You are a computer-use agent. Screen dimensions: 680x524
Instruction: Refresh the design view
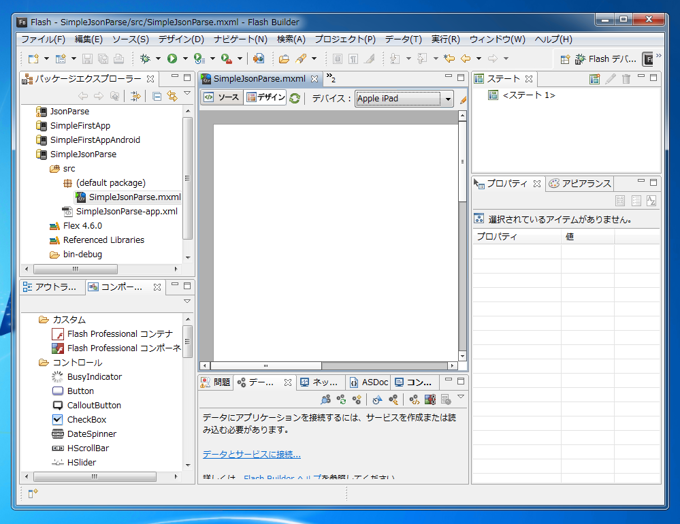pos(295,98)
